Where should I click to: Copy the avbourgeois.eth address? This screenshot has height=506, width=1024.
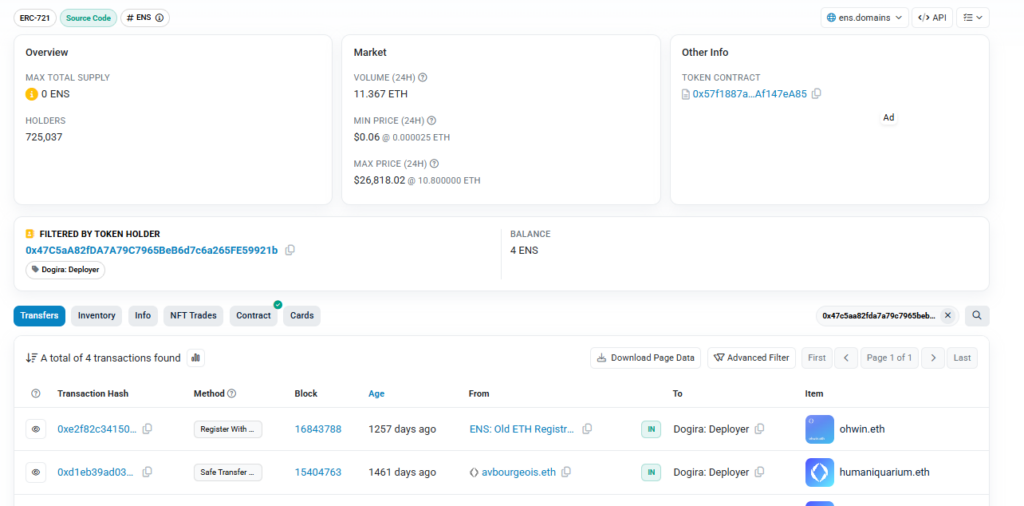pyautogui.click(x=566, y=472)
